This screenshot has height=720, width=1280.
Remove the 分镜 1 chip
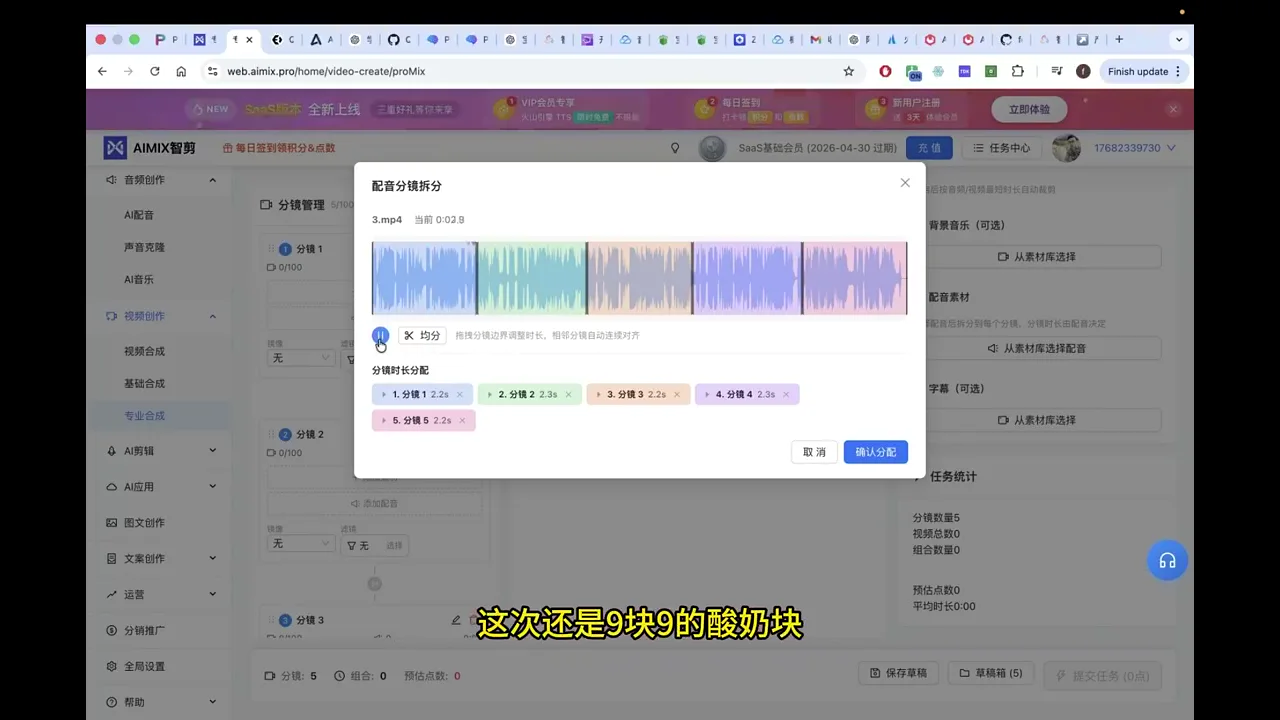point(460,395)
